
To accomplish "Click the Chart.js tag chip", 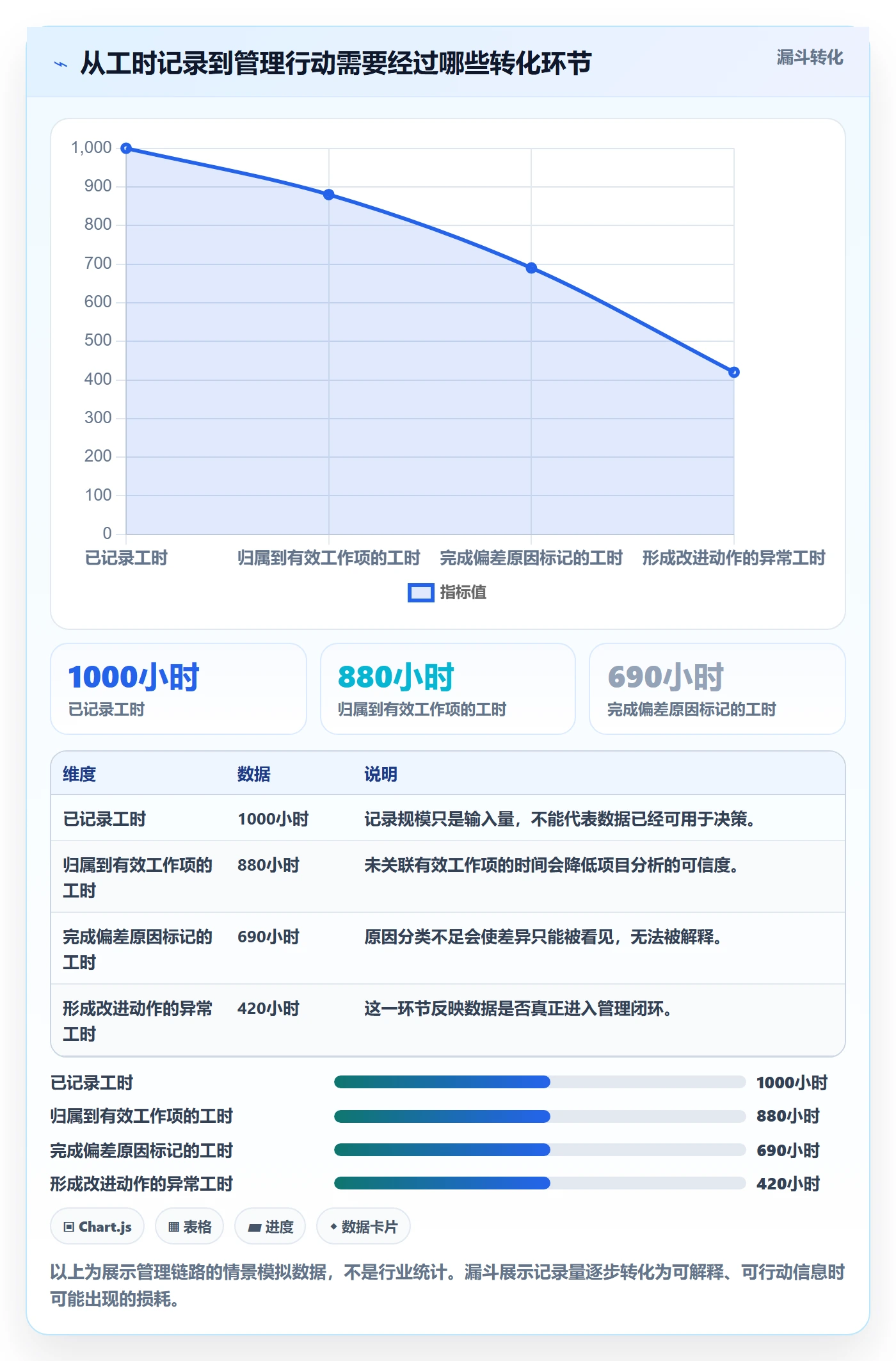I will 97,1227.
